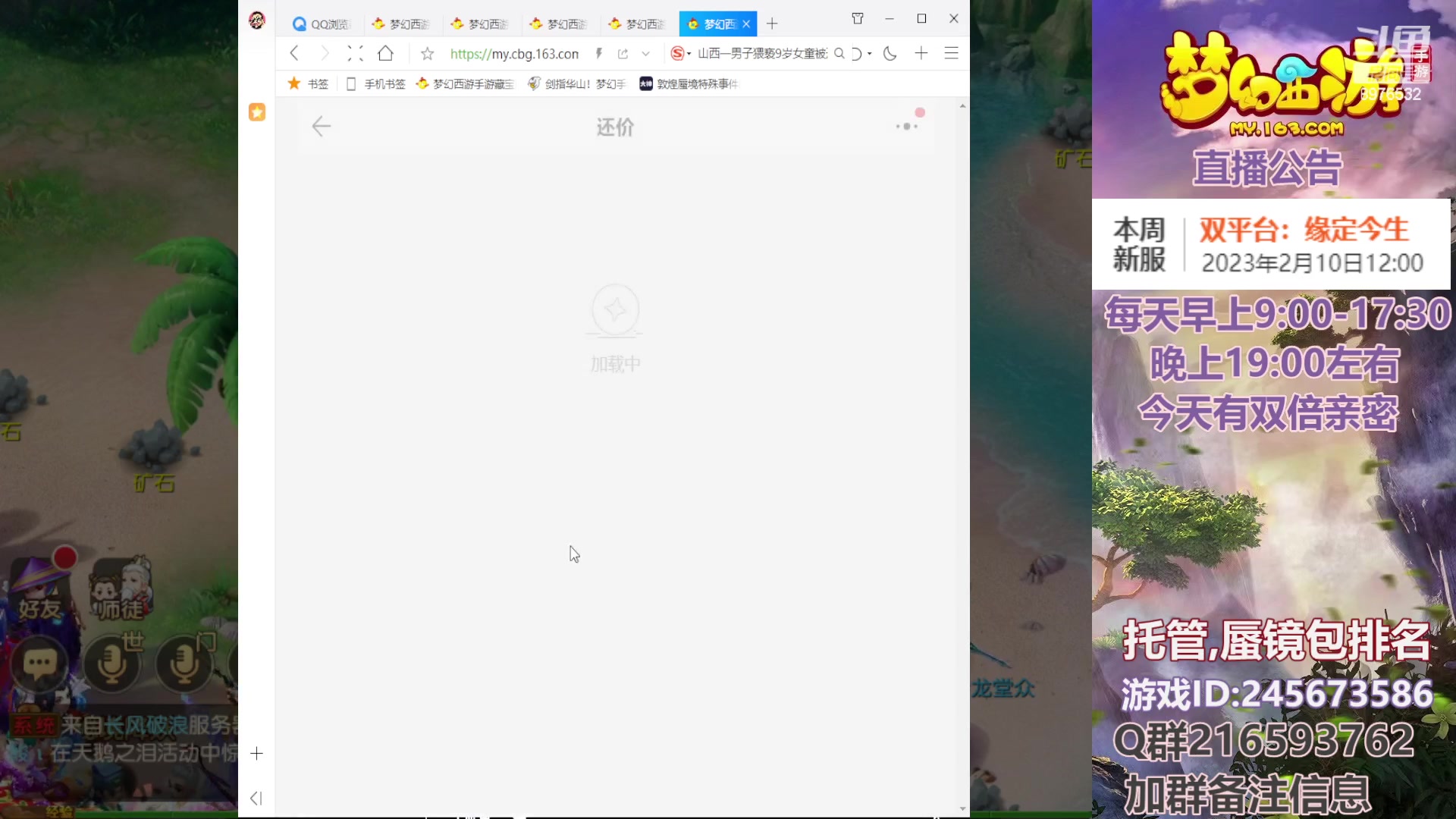Open the 敦煌蜃境特殊事件 bookmark
The width and height of the screenshot is (1456, 819).
click(x=689, y=83)
